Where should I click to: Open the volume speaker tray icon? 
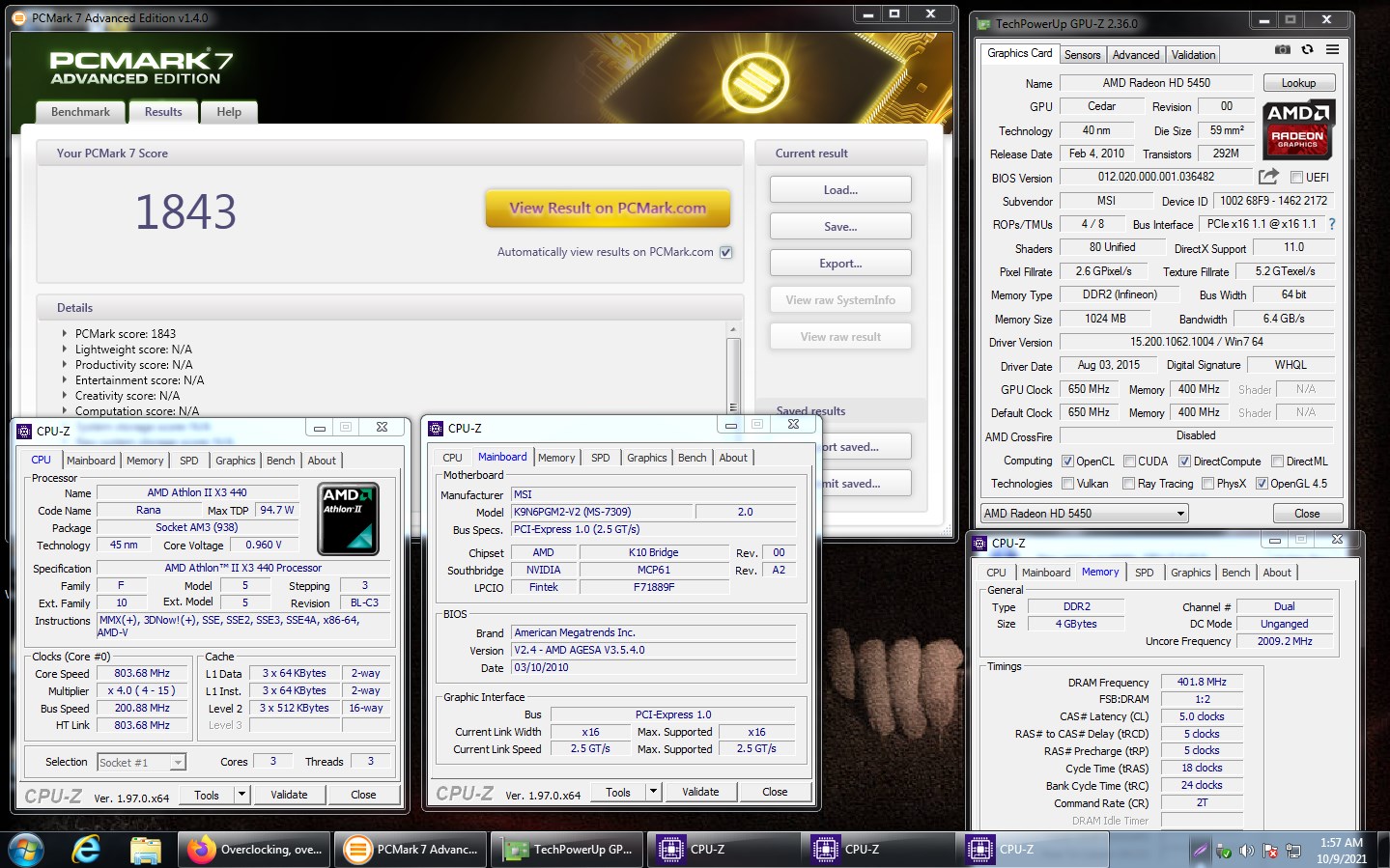1247,851
